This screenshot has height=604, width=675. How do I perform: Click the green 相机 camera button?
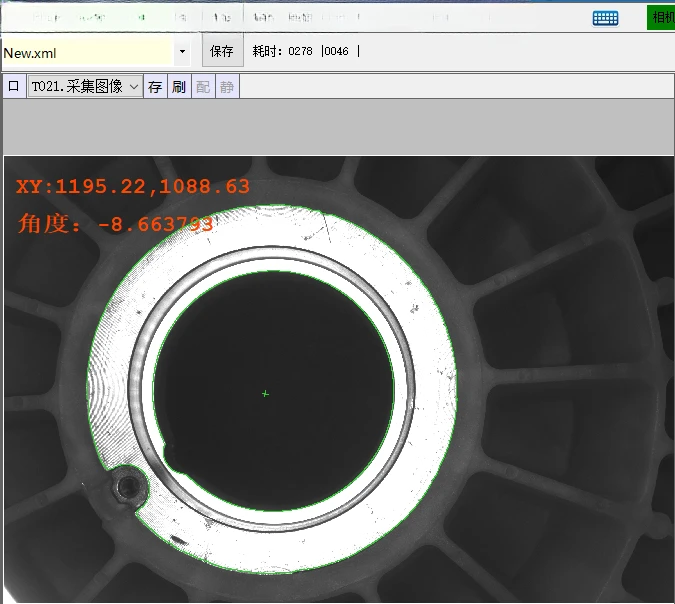[662, 17]
